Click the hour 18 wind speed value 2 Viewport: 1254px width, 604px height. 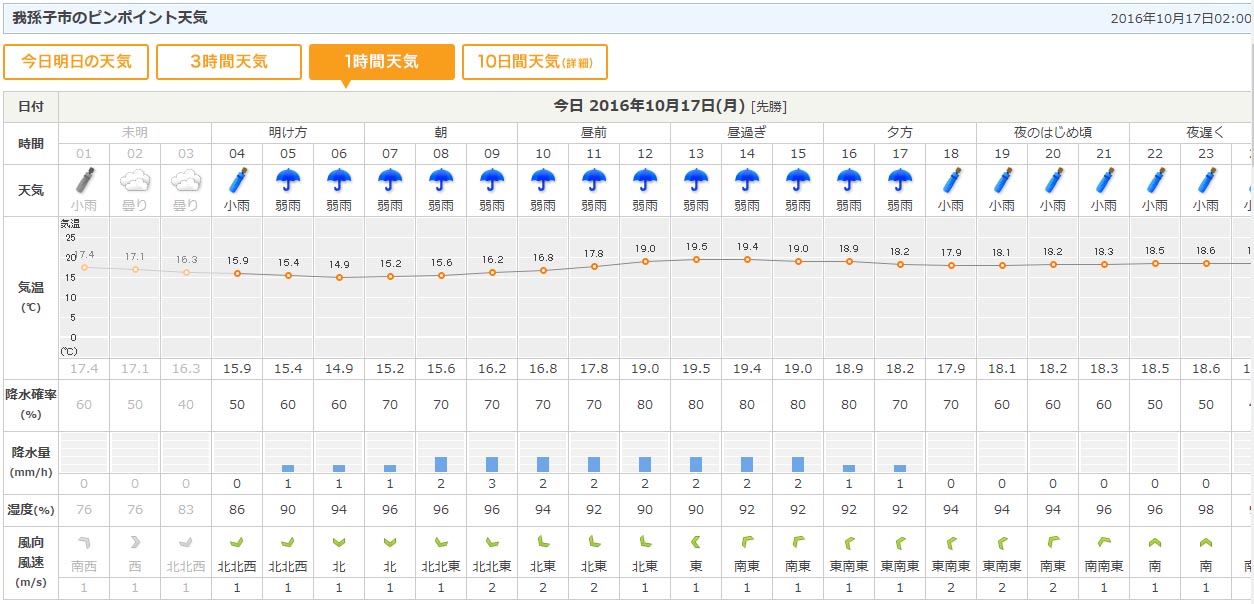(x=951, y=587)
